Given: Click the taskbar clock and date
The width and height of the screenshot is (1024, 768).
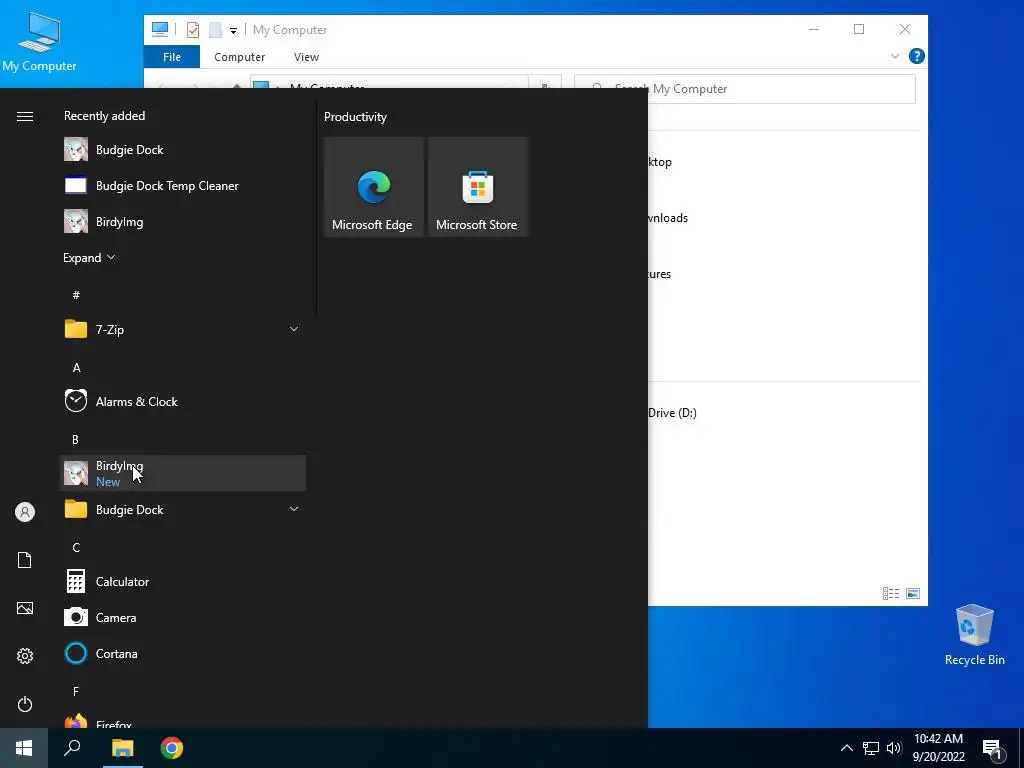Looking at the screenshot, I should [938, 748].
